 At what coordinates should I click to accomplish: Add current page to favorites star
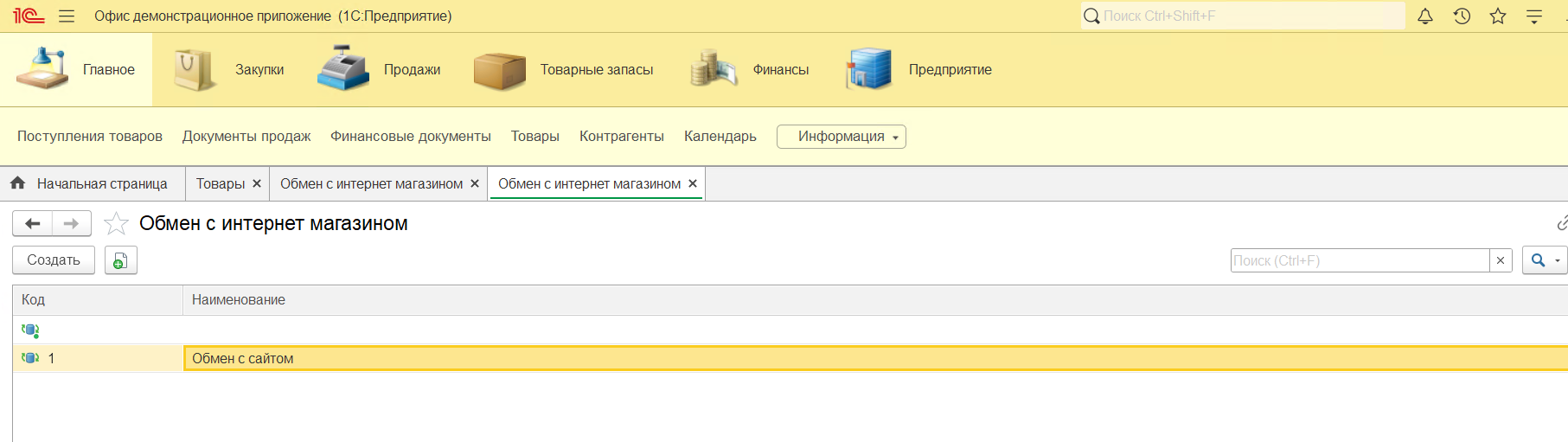116,224
